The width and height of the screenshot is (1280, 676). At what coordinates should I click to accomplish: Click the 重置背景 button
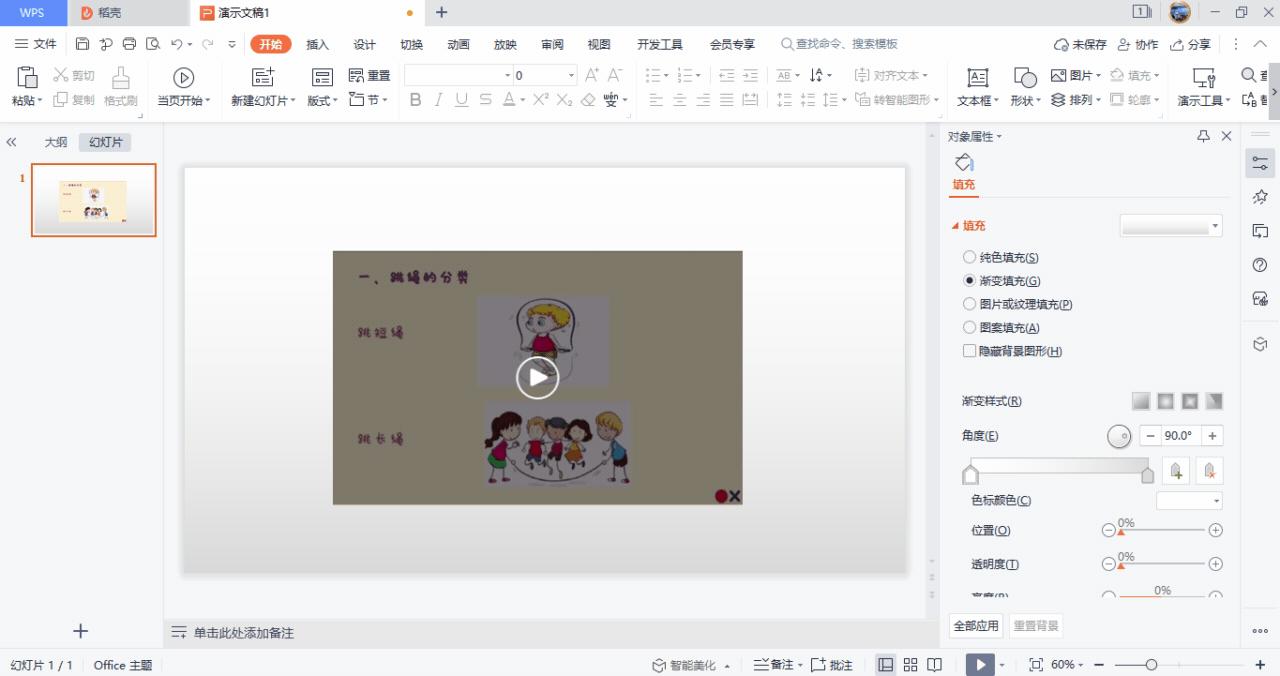click(1036, 625)
